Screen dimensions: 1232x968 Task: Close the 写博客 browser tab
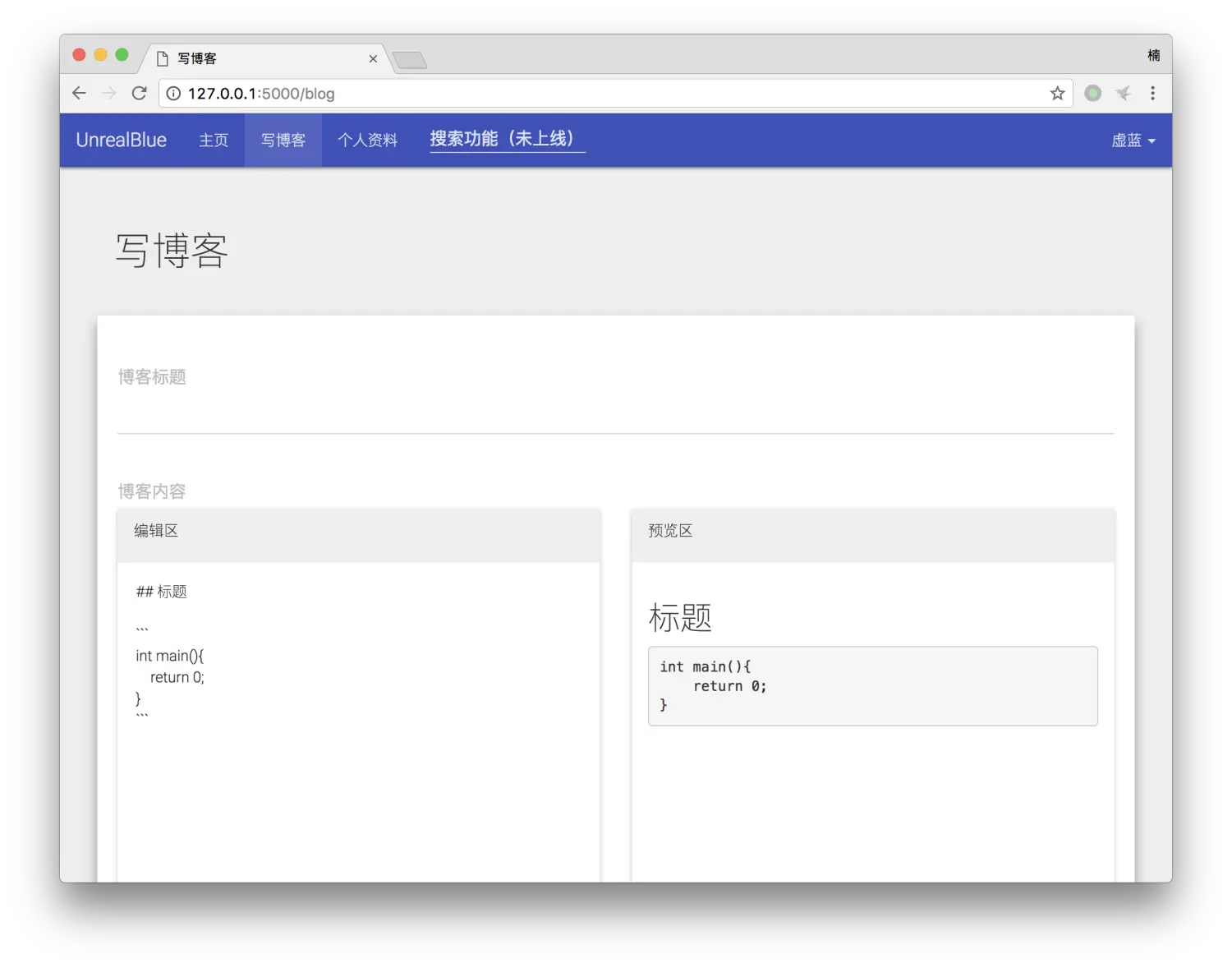pos(373,58)
